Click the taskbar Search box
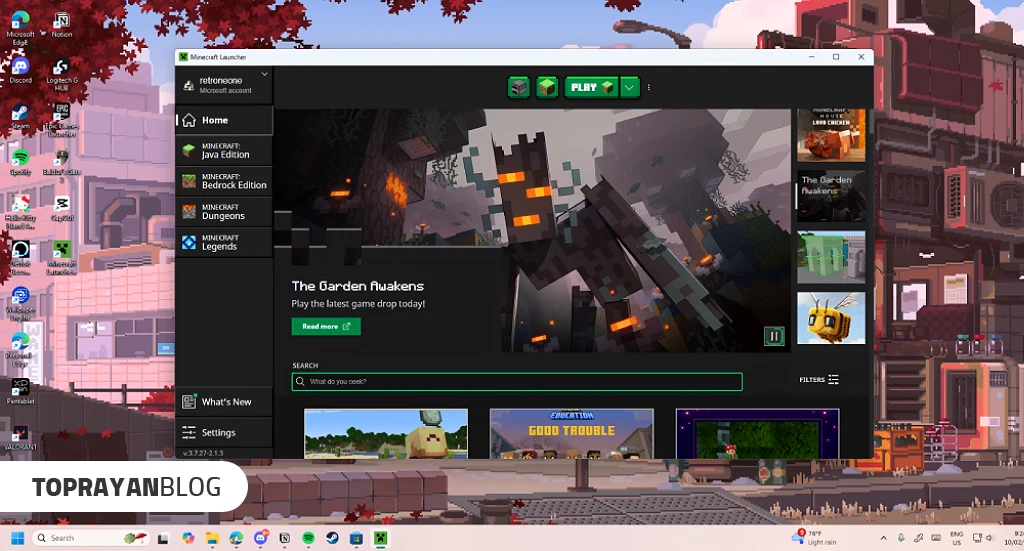1024x551 pixels. coord(91,538)
